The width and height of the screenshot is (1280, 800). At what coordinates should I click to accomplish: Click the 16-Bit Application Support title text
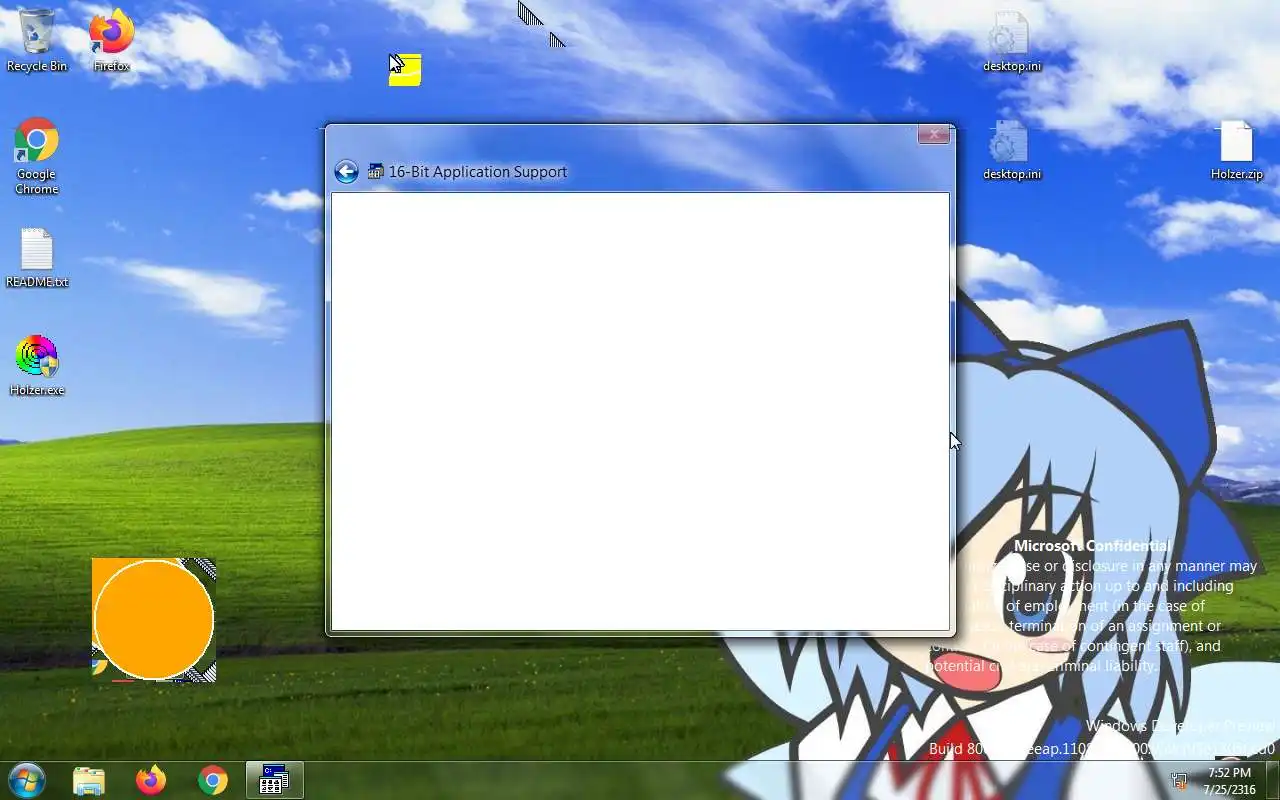click(x=478, y=172)
